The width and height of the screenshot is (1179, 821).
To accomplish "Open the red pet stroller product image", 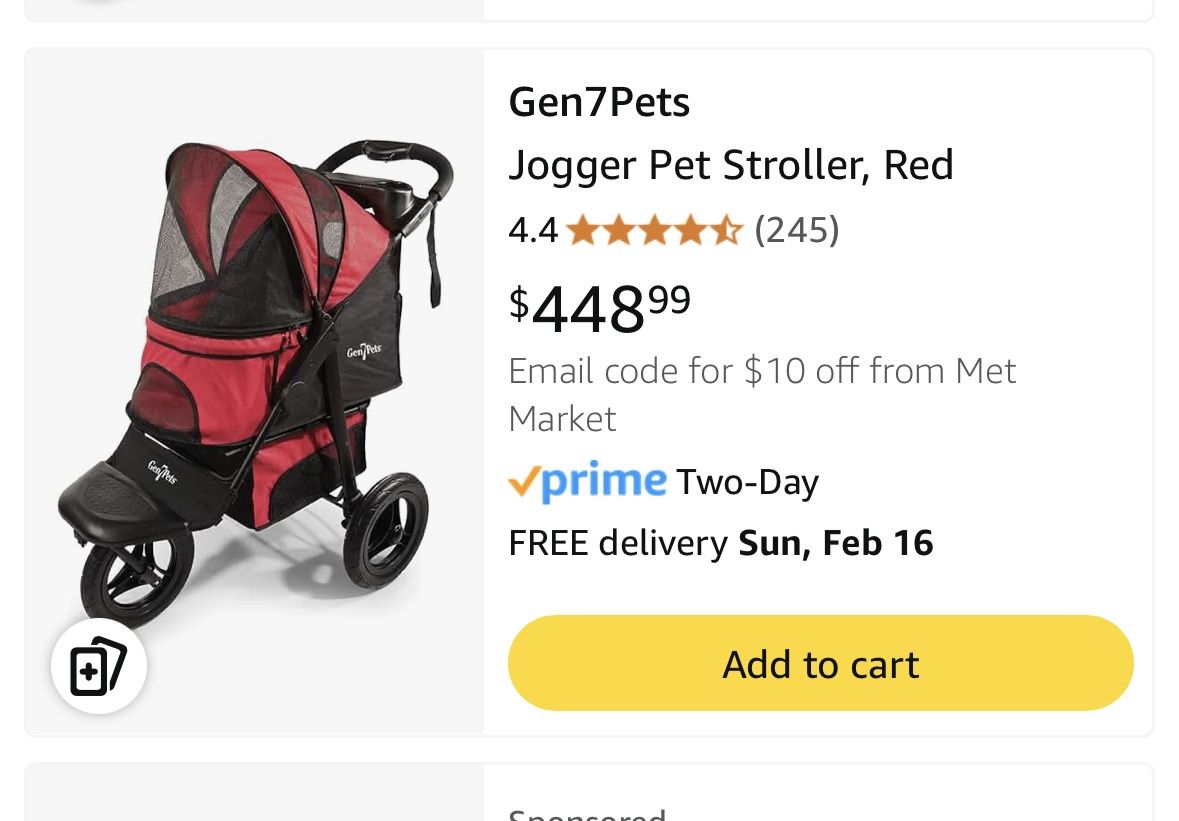I will [x=253, y=390].
